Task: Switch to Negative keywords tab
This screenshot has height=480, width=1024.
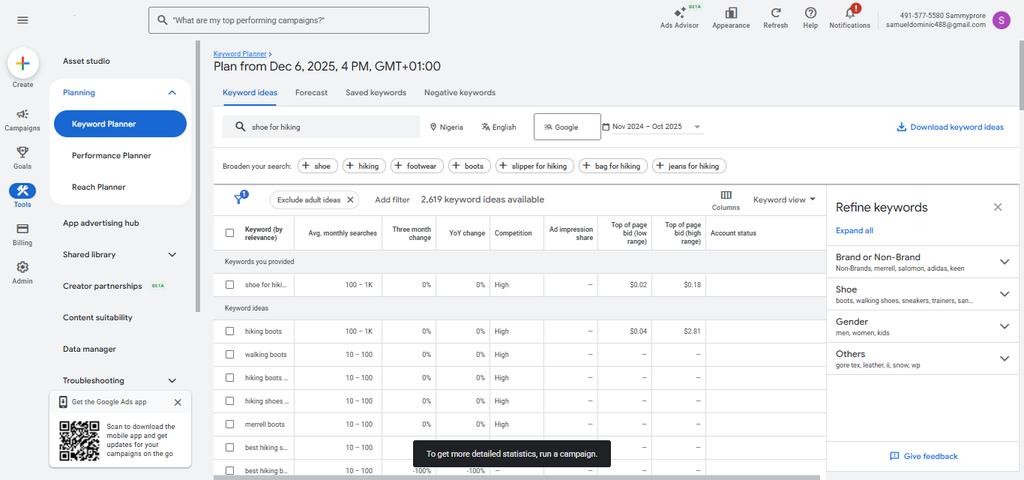Action: point(460,93)
